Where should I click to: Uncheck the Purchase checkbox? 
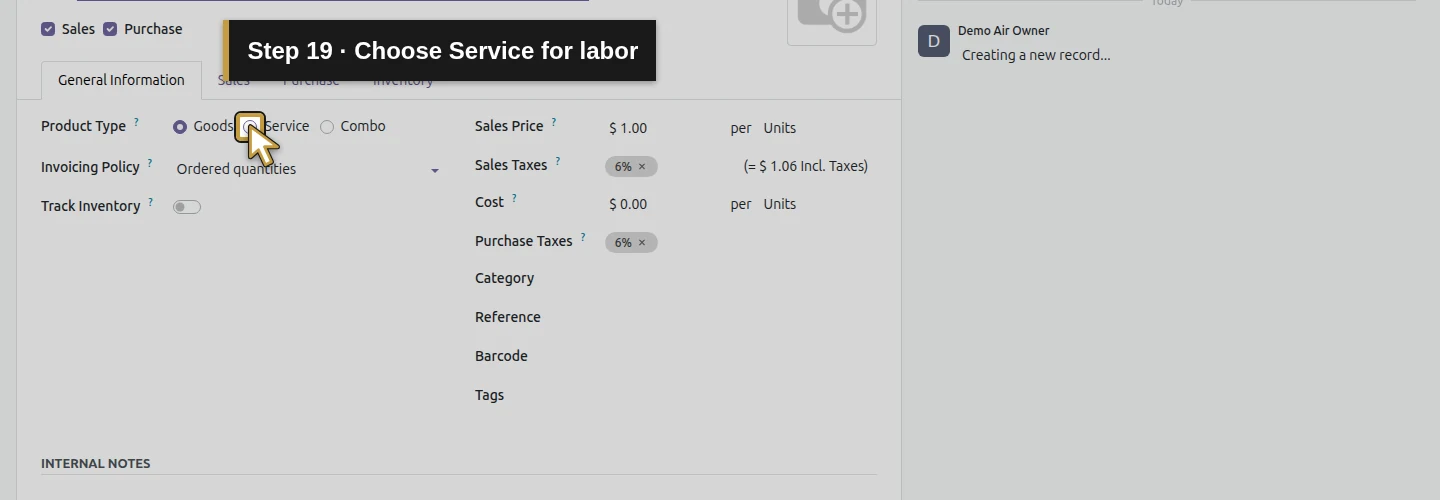[x=110, y=29]
